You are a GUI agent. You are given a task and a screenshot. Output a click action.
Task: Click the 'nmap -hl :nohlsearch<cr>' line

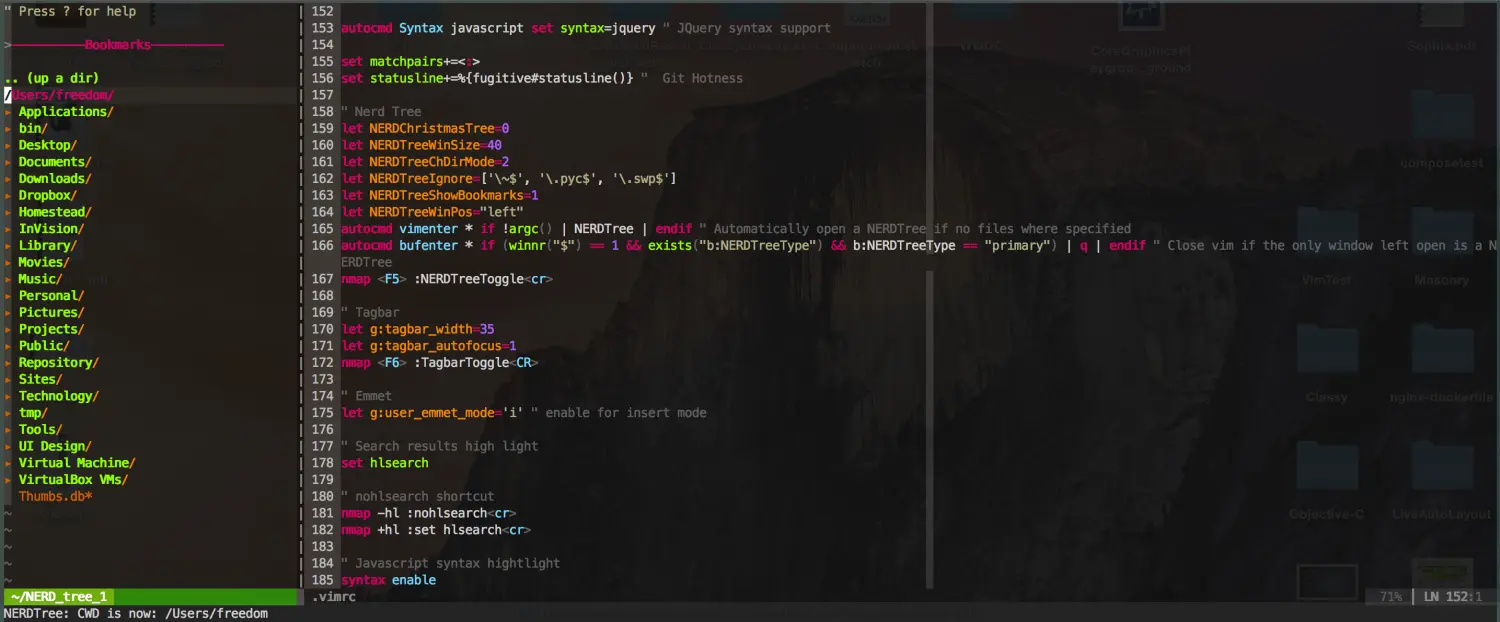tap(429, 513)
